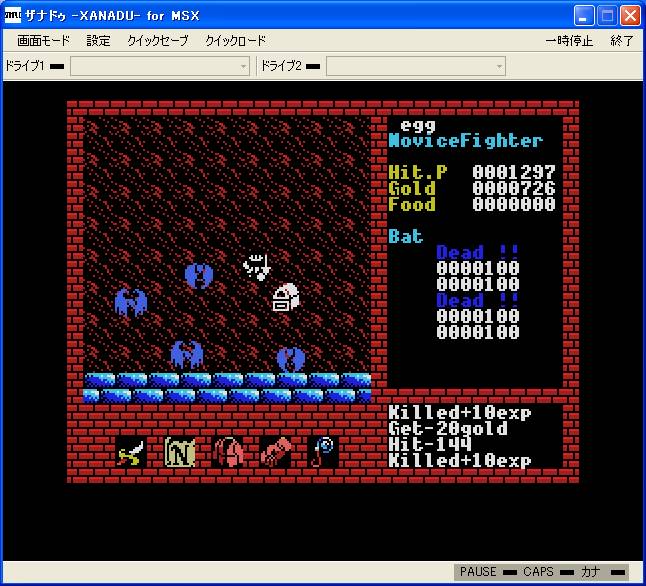Minimize the XANADU window
The image size is (646, 586).
pyautogui.click(x=584, y=16)
